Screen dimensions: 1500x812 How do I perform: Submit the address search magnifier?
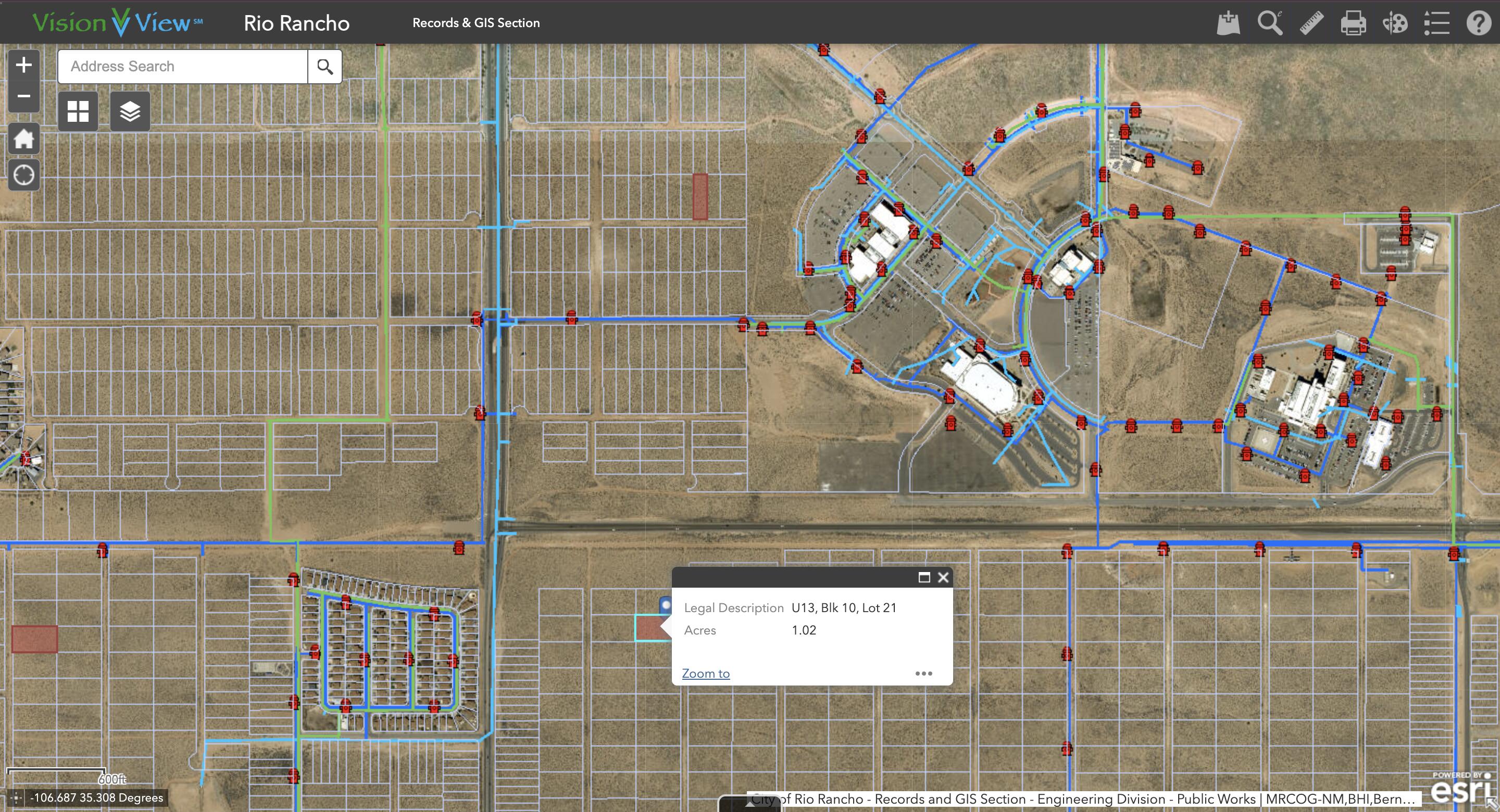tap(325, 66)
